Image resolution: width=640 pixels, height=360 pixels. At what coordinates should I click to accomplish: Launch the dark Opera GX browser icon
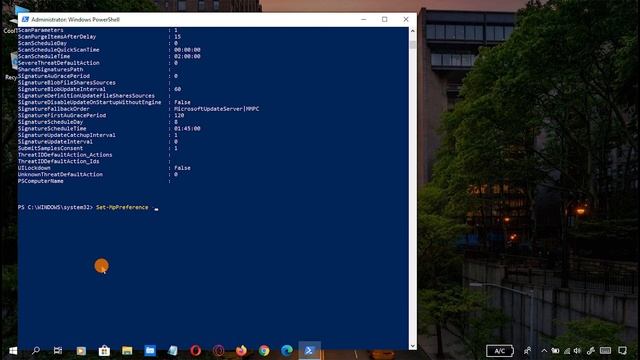[x=218, y=351]
